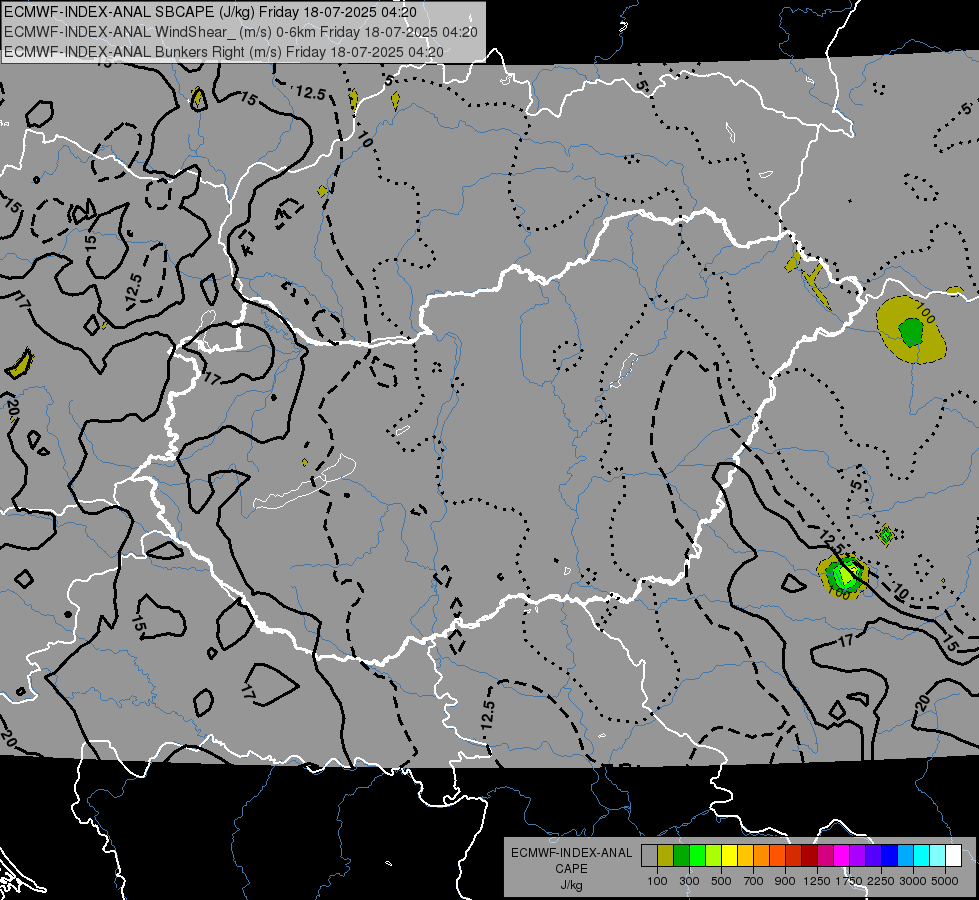The height and width of the screenshot is (900, 979).
Task: Click the legend value 5000
Action: [x=945, y=881]
